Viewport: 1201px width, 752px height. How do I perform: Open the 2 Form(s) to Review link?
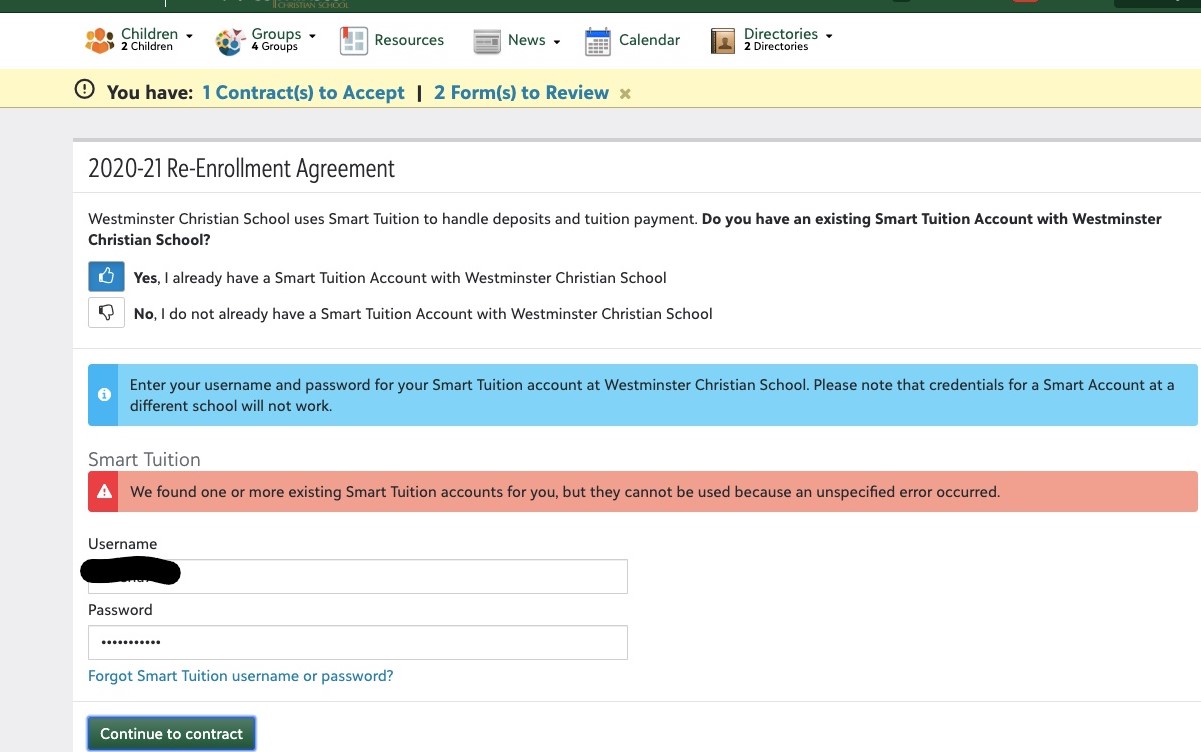click(521, 93)
